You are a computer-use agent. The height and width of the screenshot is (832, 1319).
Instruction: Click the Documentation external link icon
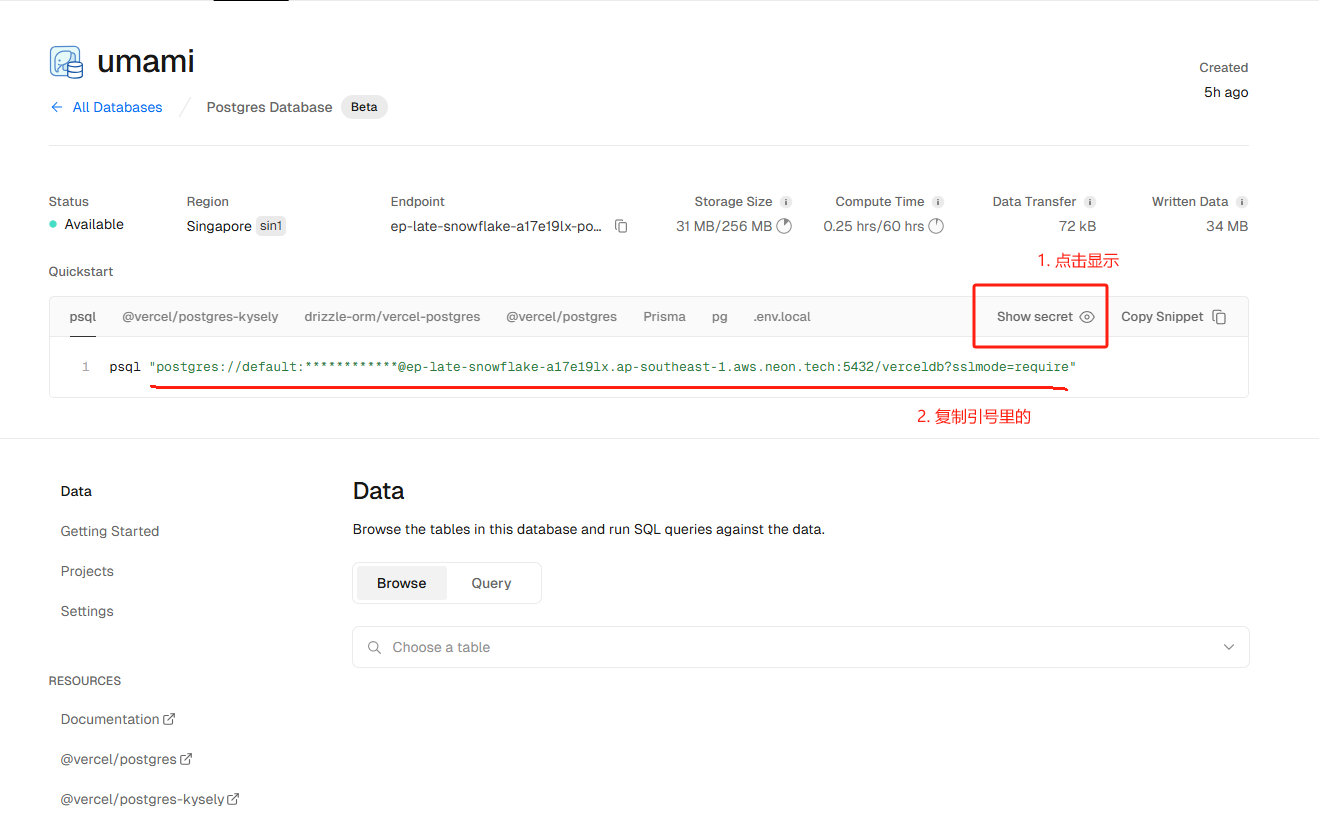pos(169,719)
